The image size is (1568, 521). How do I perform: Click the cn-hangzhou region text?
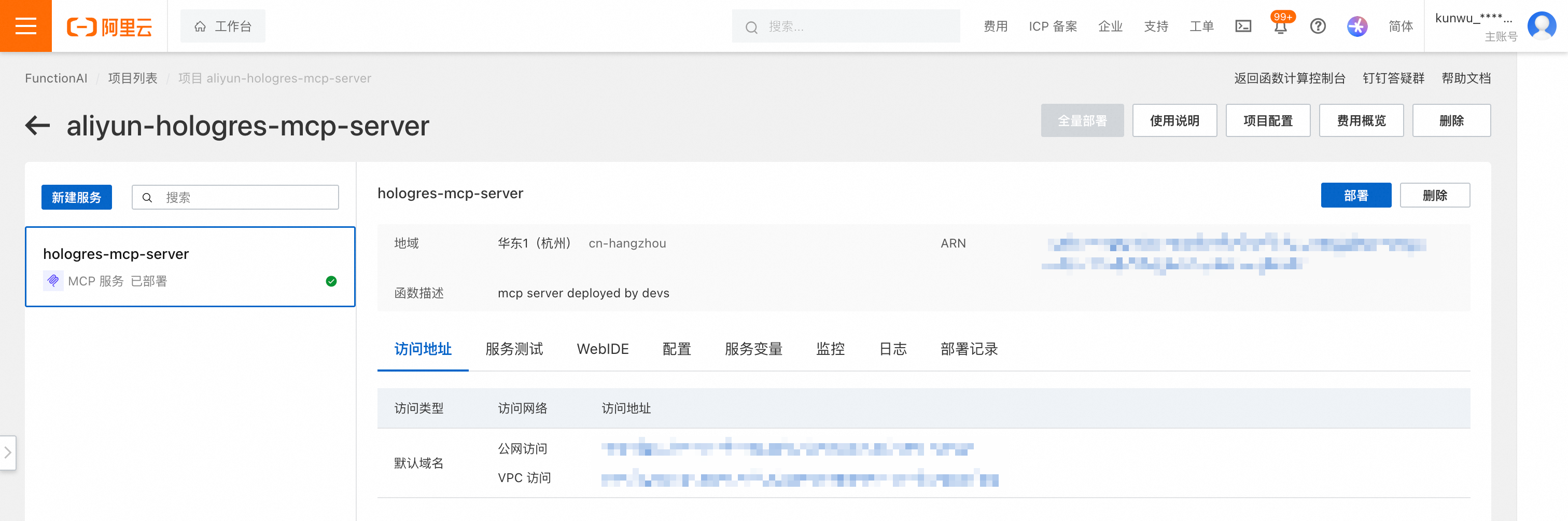coord(627,243)
